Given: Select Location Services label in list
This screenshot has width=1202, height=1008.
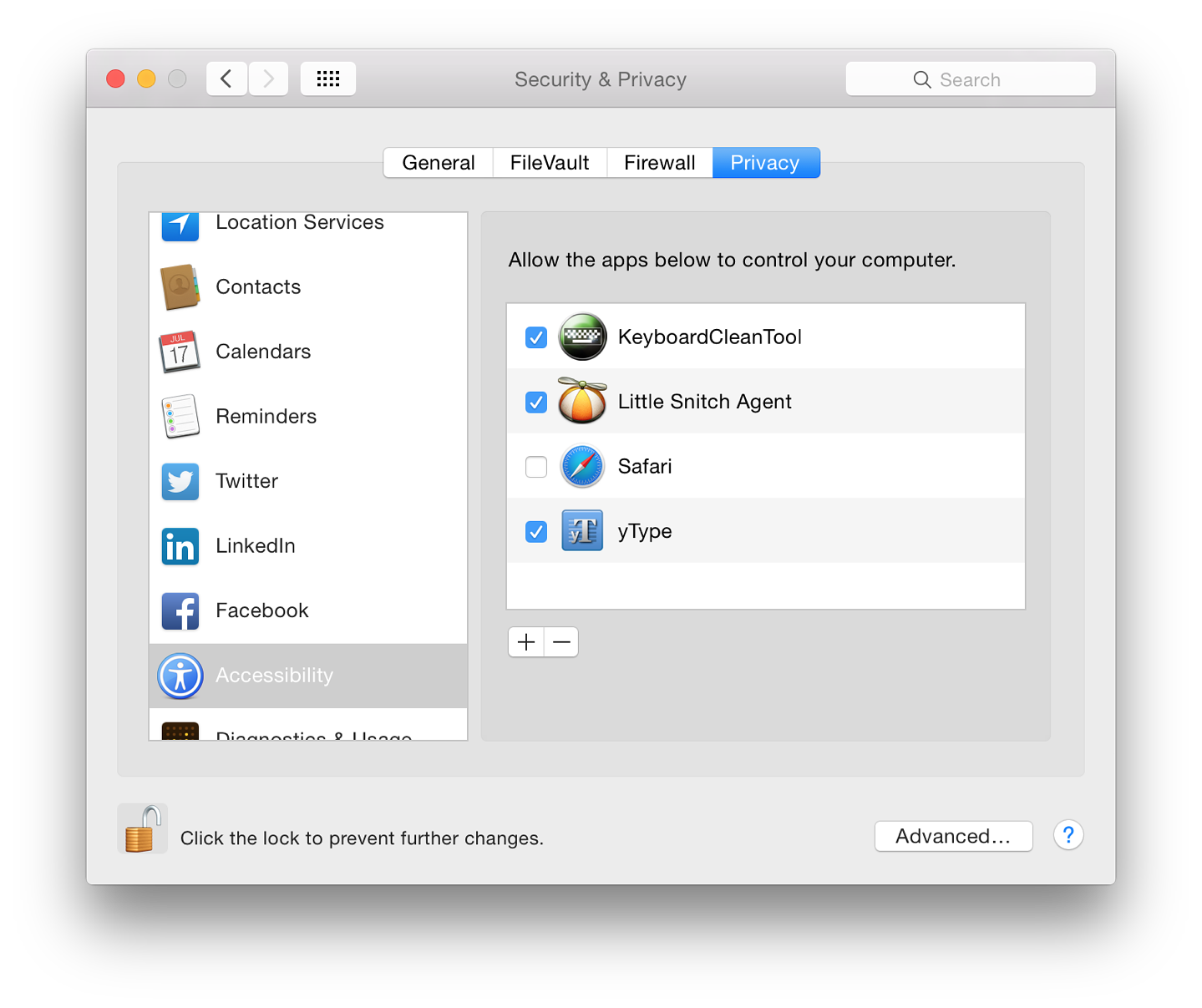Looking at the screenshot, I should coord(300,222).
